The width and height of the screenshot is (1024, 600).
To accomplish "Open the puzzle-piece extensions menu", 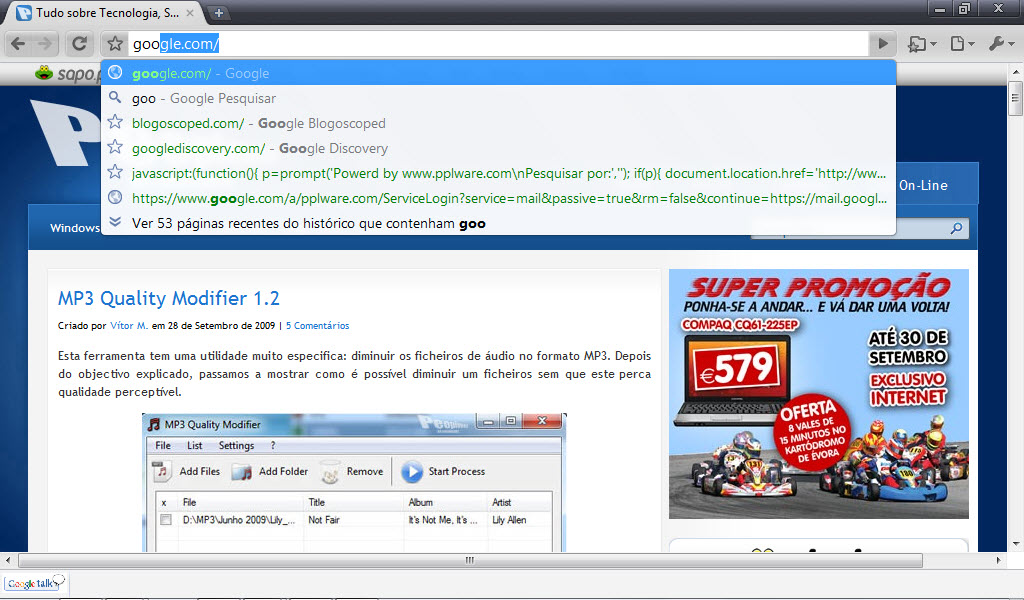I will 922,44.
